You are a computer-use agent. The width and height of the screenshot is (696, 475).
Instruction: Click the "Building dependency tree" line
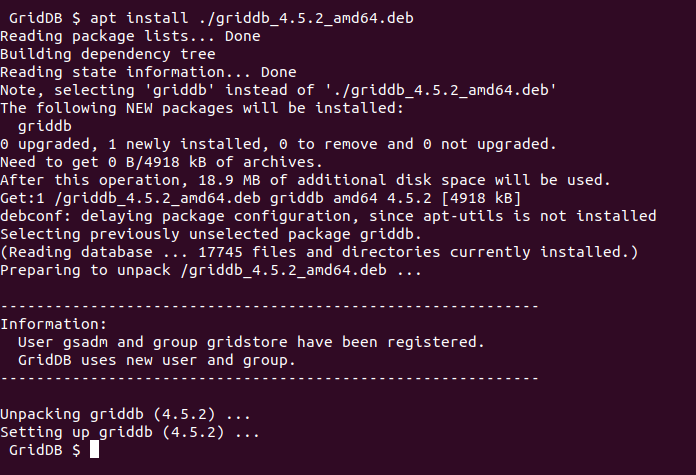pyautogui.click(x=107, y=54)
